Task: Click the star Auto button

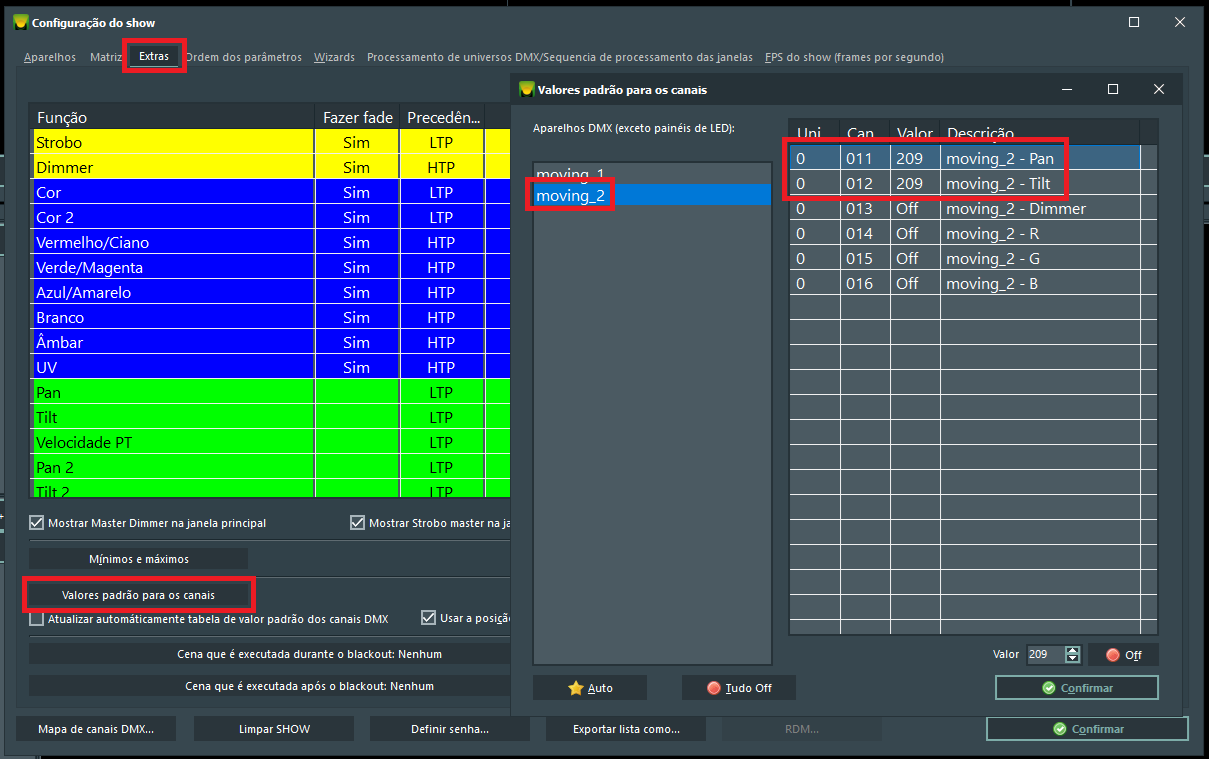Action: [x=589, y=688]
